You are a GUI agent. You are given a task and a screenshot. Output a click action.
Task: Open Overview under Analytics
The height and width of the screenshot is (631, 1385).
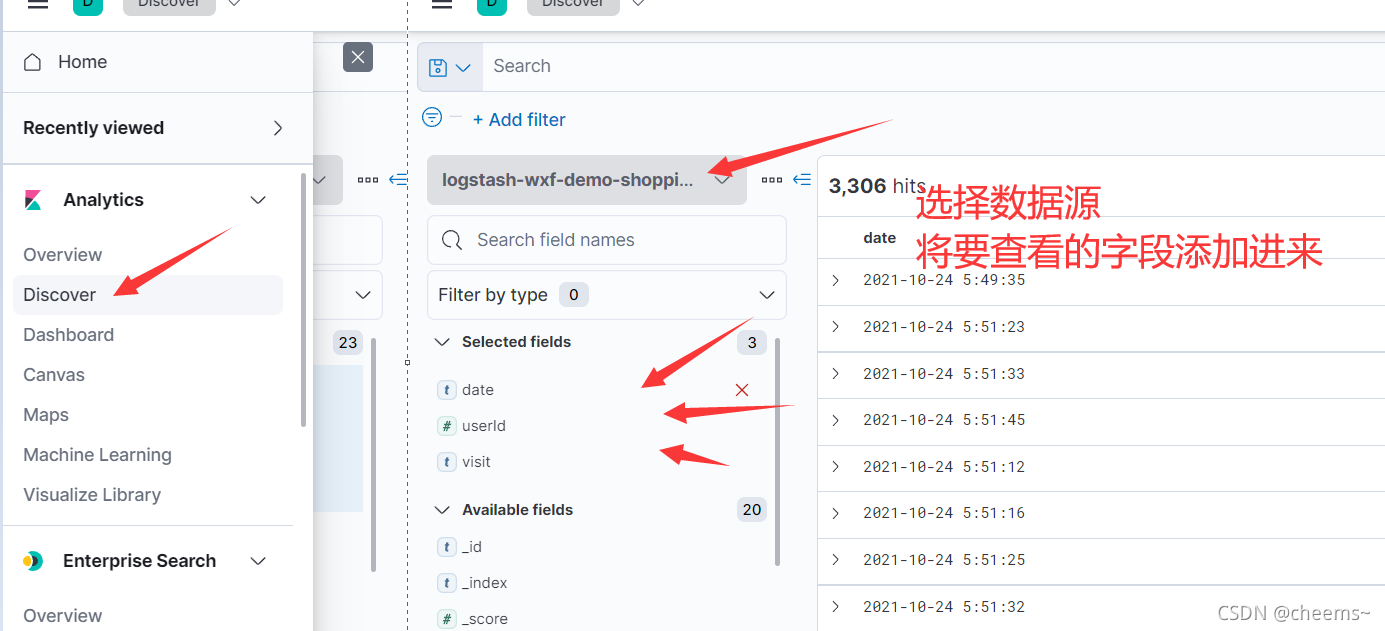click(63, 255)
